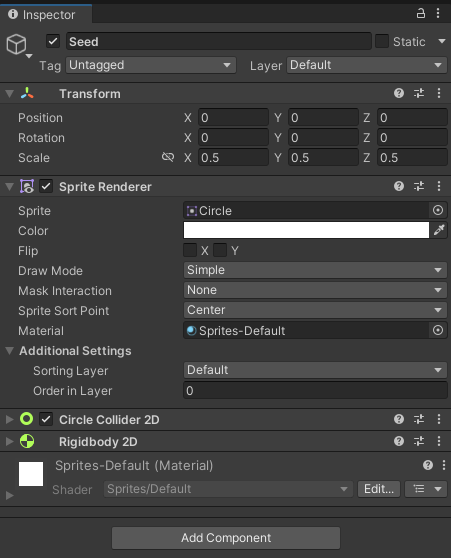Click the shader Edit... button

point(379,489)
